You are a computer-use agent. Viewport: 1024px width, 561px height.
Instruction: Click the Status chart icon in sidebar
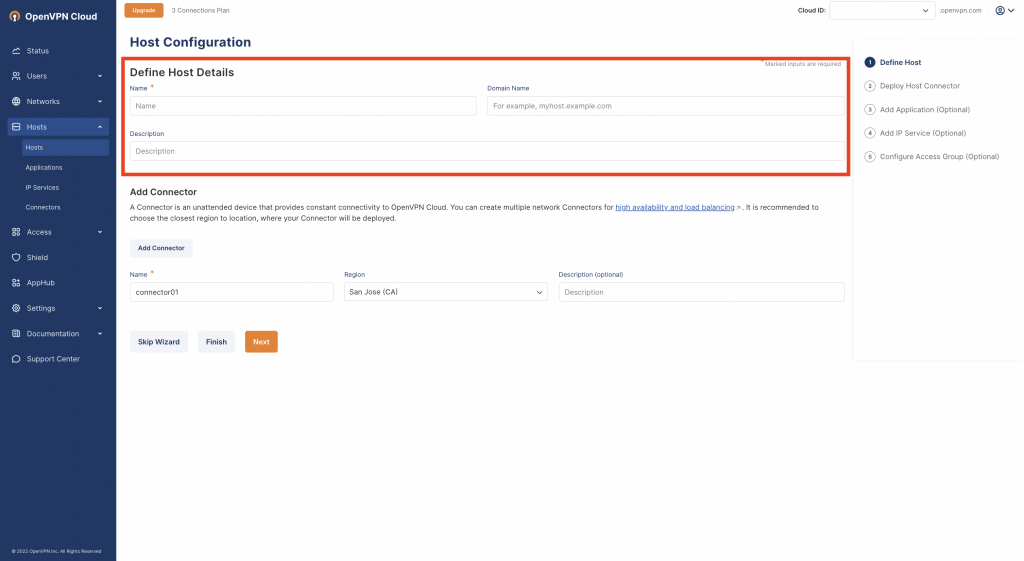pyautogui.click(x=16, y=51)
